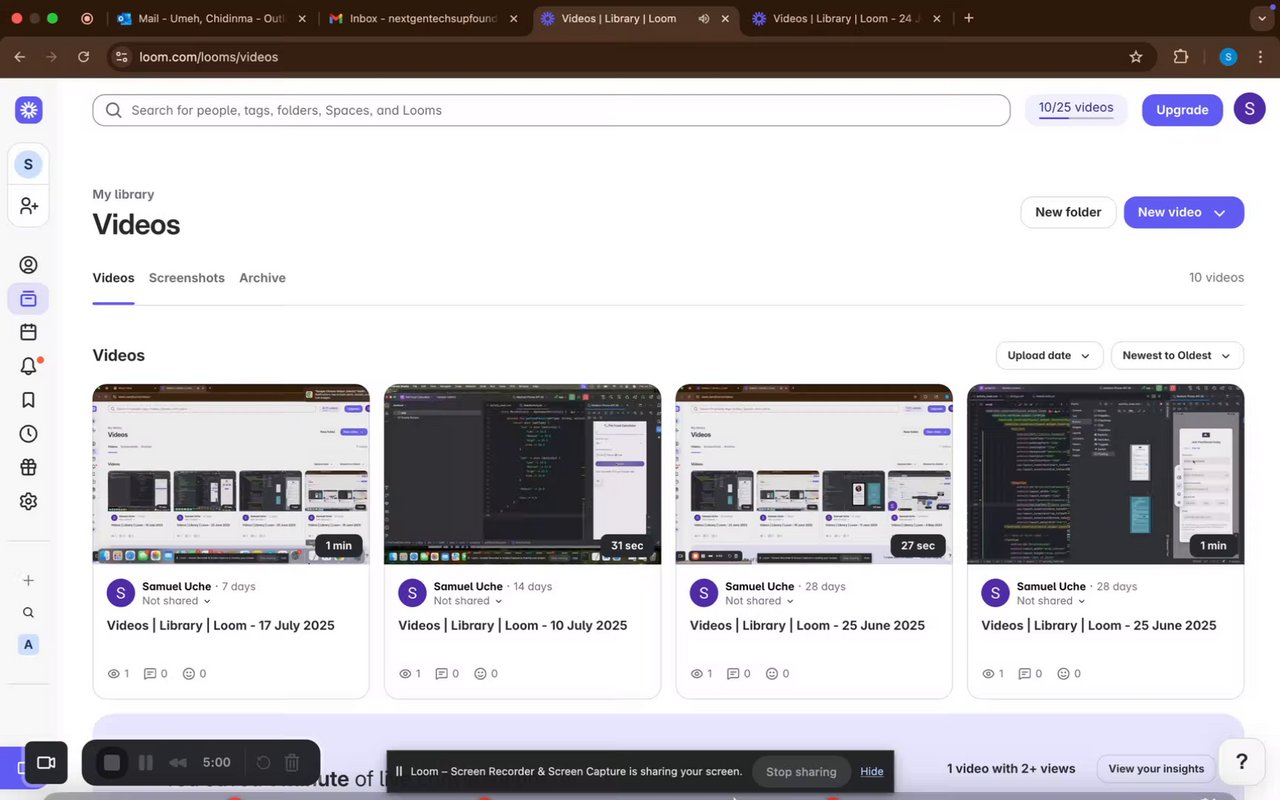Open the browser extensions puzzle icon

click(x=1181, y=57)
